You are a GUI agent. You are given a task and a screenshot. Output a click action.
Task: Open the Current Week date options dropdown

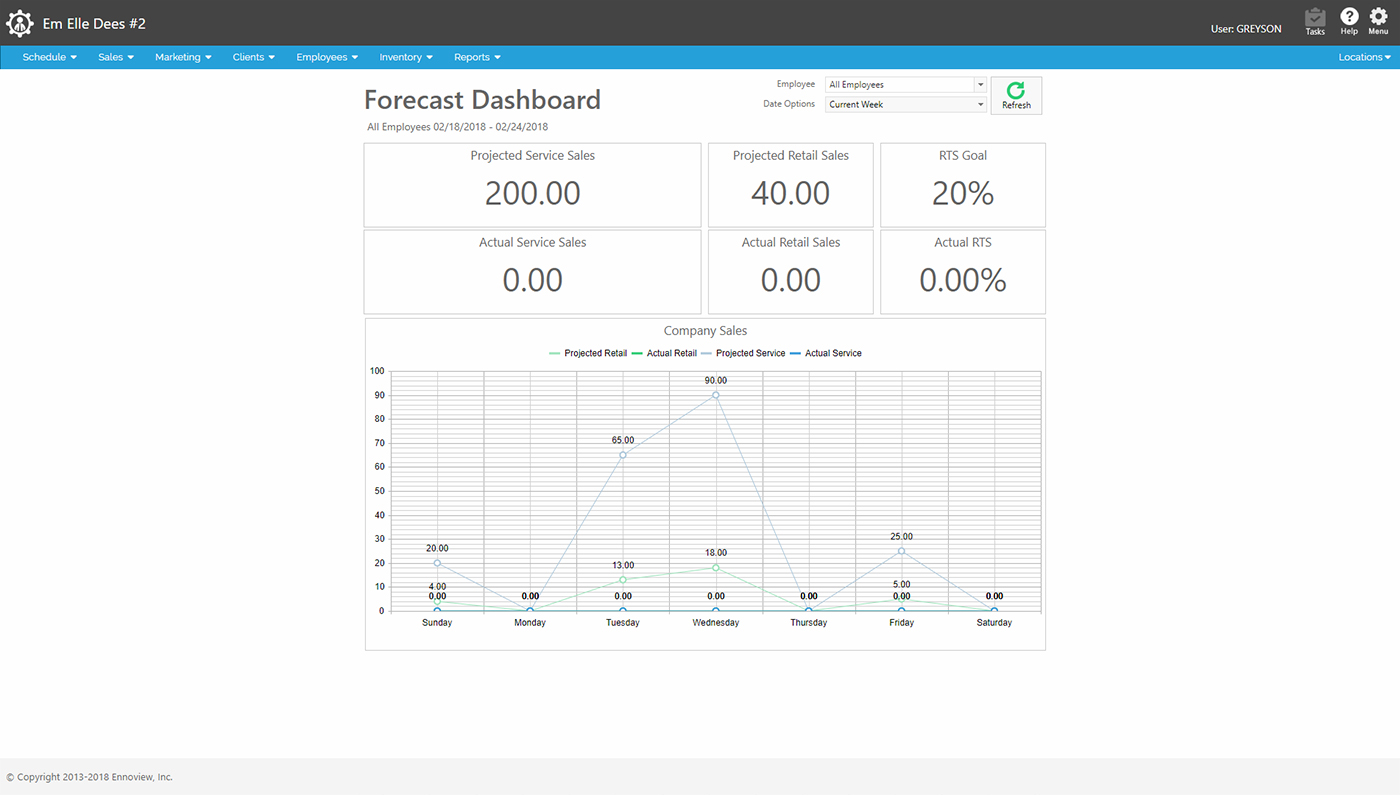coord(906,104)
